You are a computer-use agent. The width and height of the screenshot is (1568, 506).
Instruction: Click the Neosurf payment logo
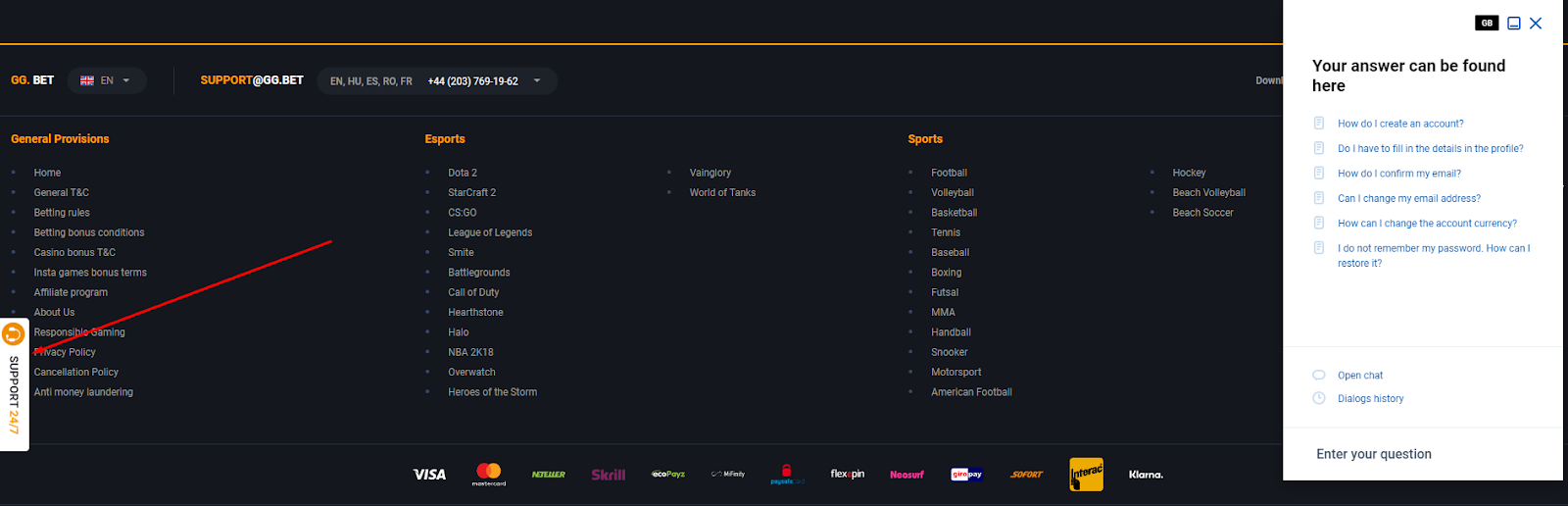pos(906,475)
